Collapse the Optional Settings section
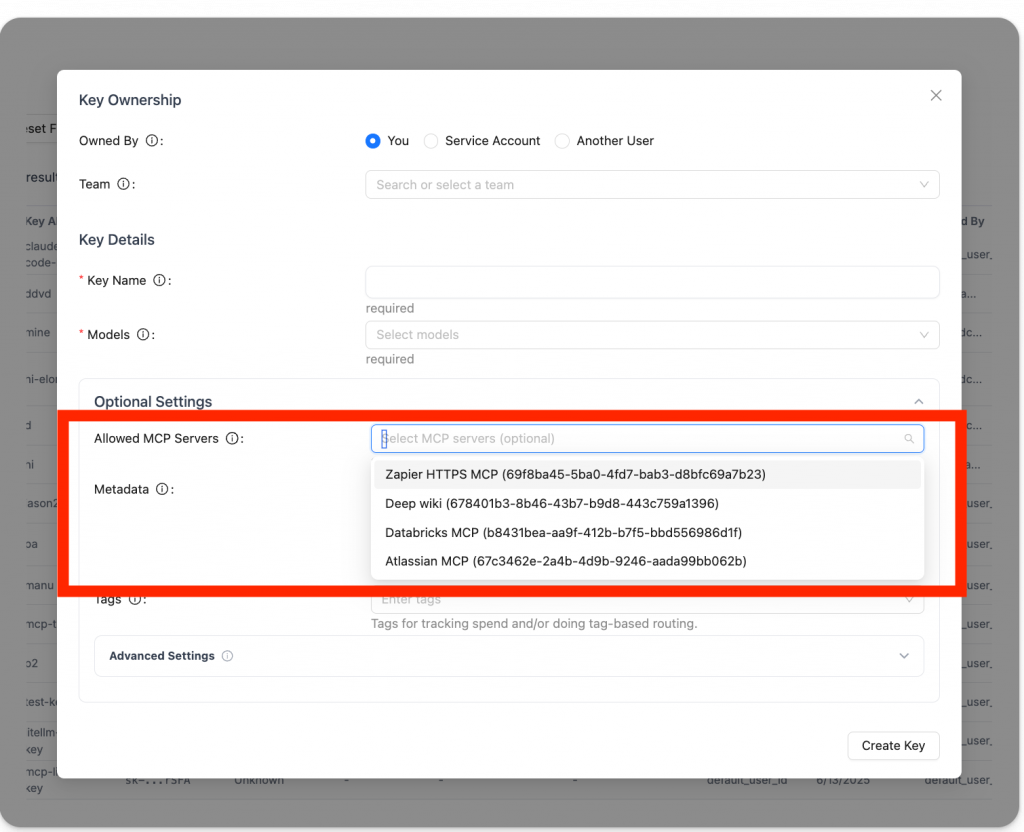Image resolution: width=1024 pixels, height=832 pixels. [x=919, y=402]
